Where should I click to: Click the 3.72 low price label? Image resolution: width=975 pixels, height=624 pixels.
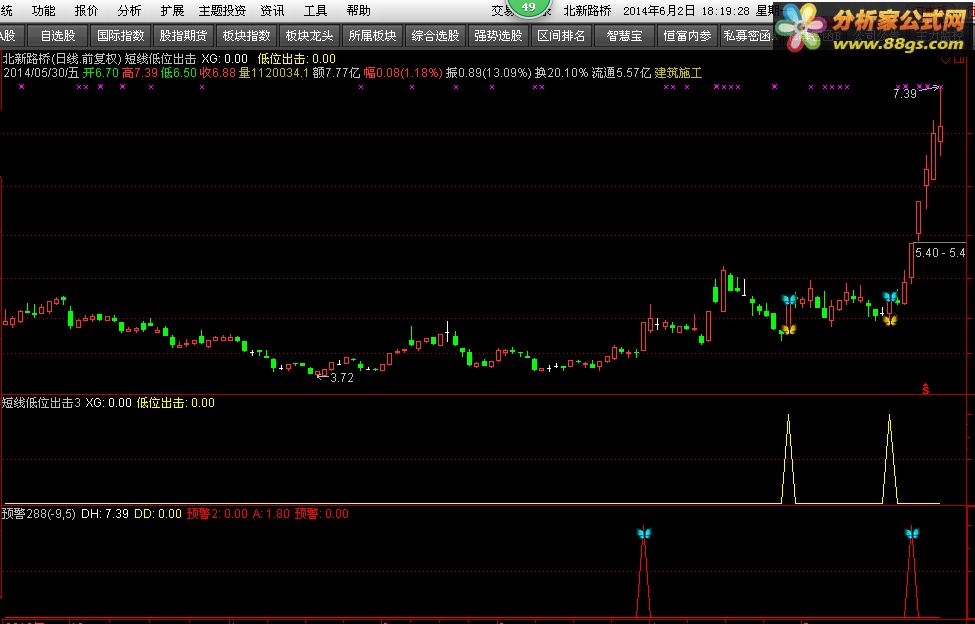tap(342, 377)
